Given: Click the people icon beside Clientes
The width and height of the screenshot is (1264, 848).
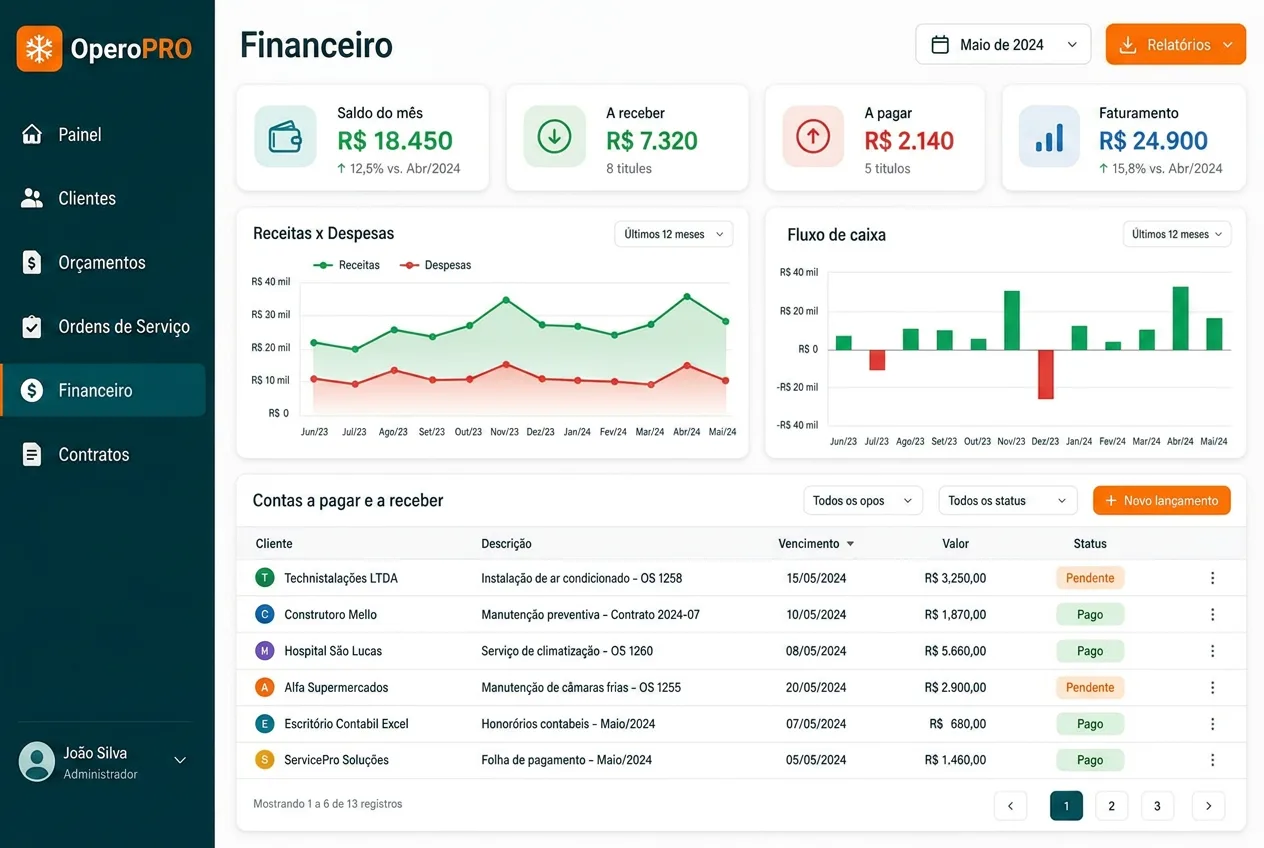Looking at the screenshot, I should 32,198.
